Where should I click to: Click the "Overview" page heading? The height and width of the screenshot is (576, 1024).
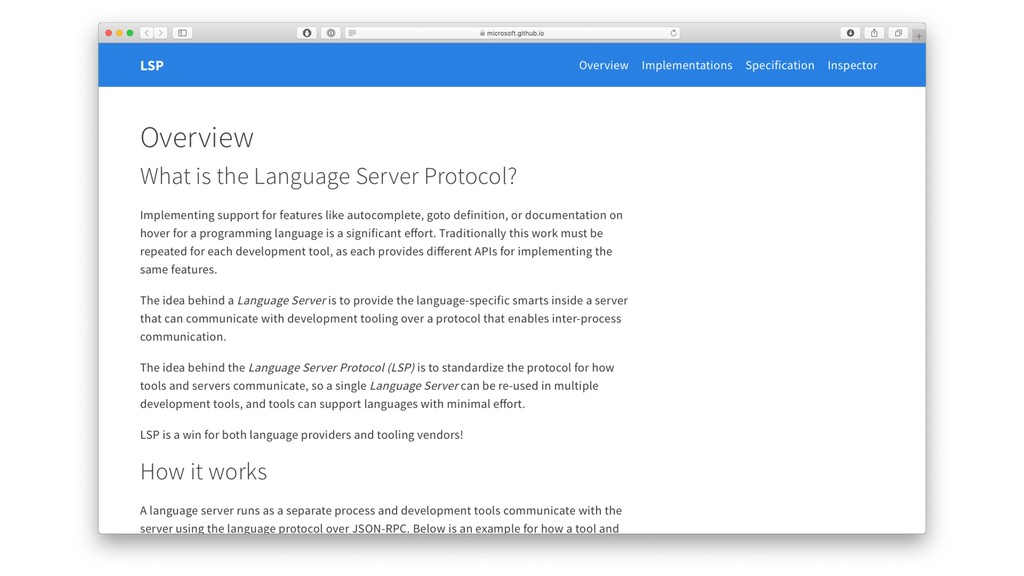[197, 137]
